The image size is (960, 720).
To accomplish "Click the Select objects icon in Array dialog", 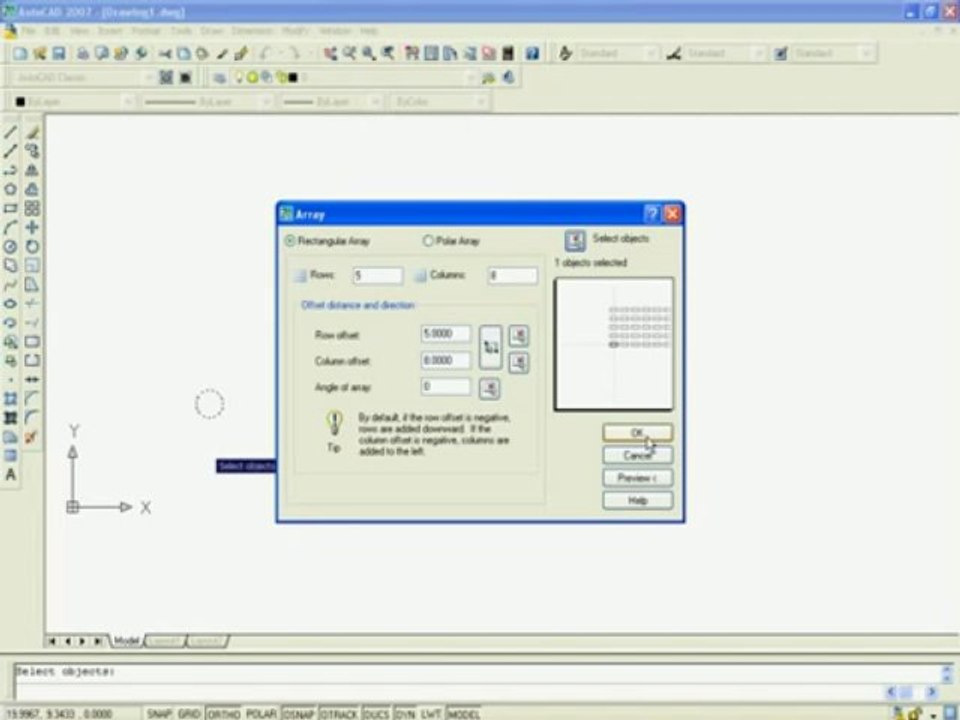I will tap(575, 241).
